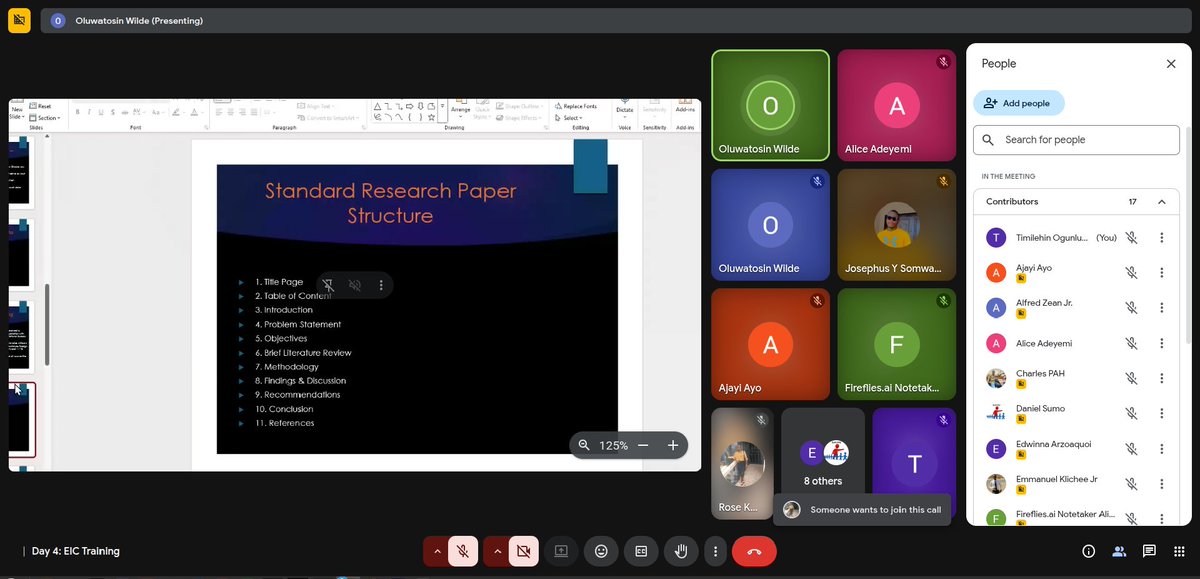Image resolution: width=1200 pixels, height=579 pixels.
Task: Open meeting details info icon
Action: pos(1088,550)
